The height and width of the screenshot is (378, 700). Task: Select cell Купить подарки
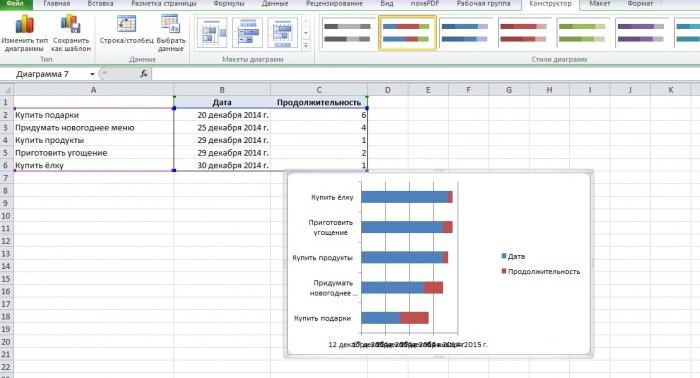(93, 115)
